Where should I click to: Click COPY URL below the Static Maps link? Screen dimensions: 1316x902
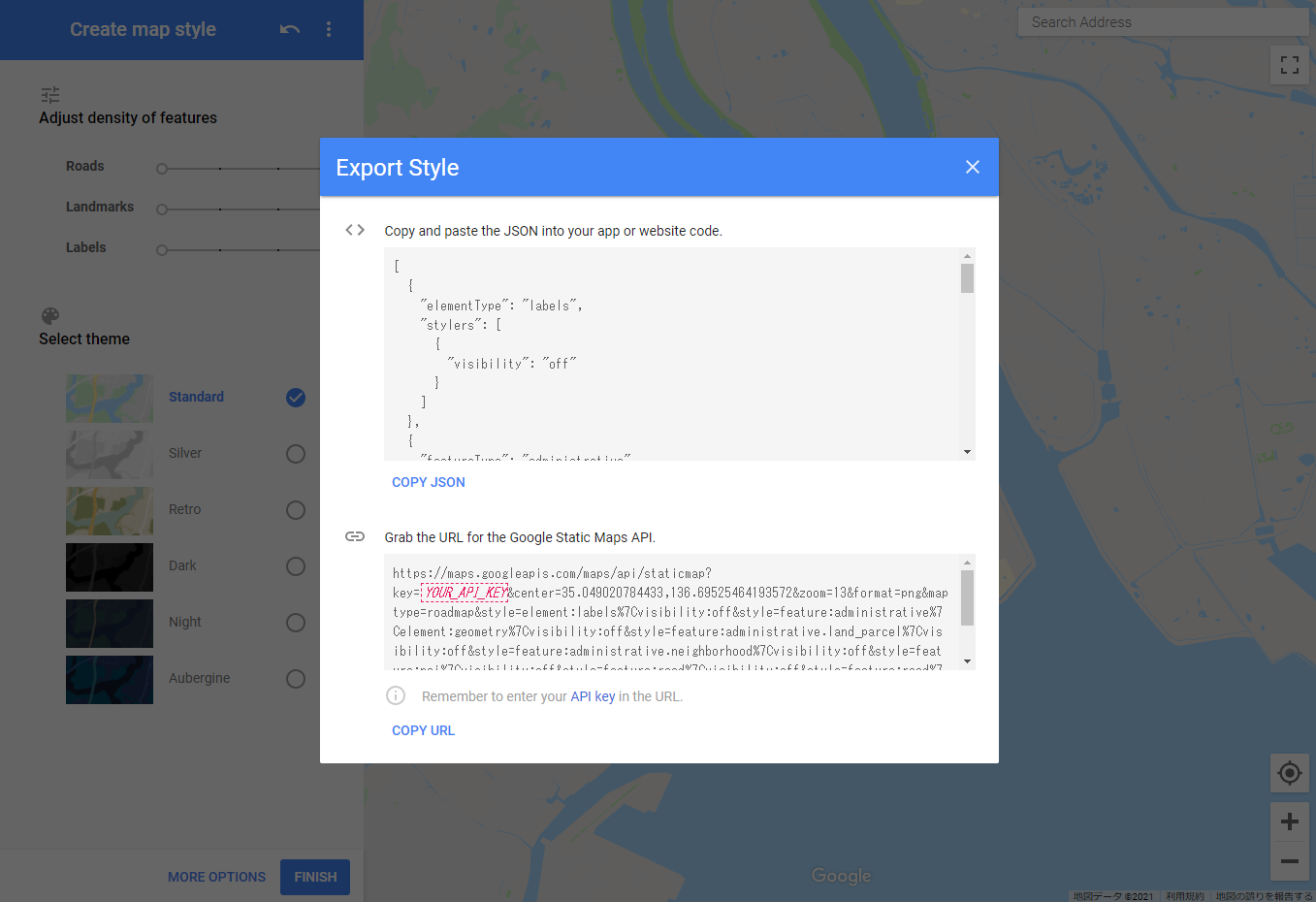coord(423,730)
